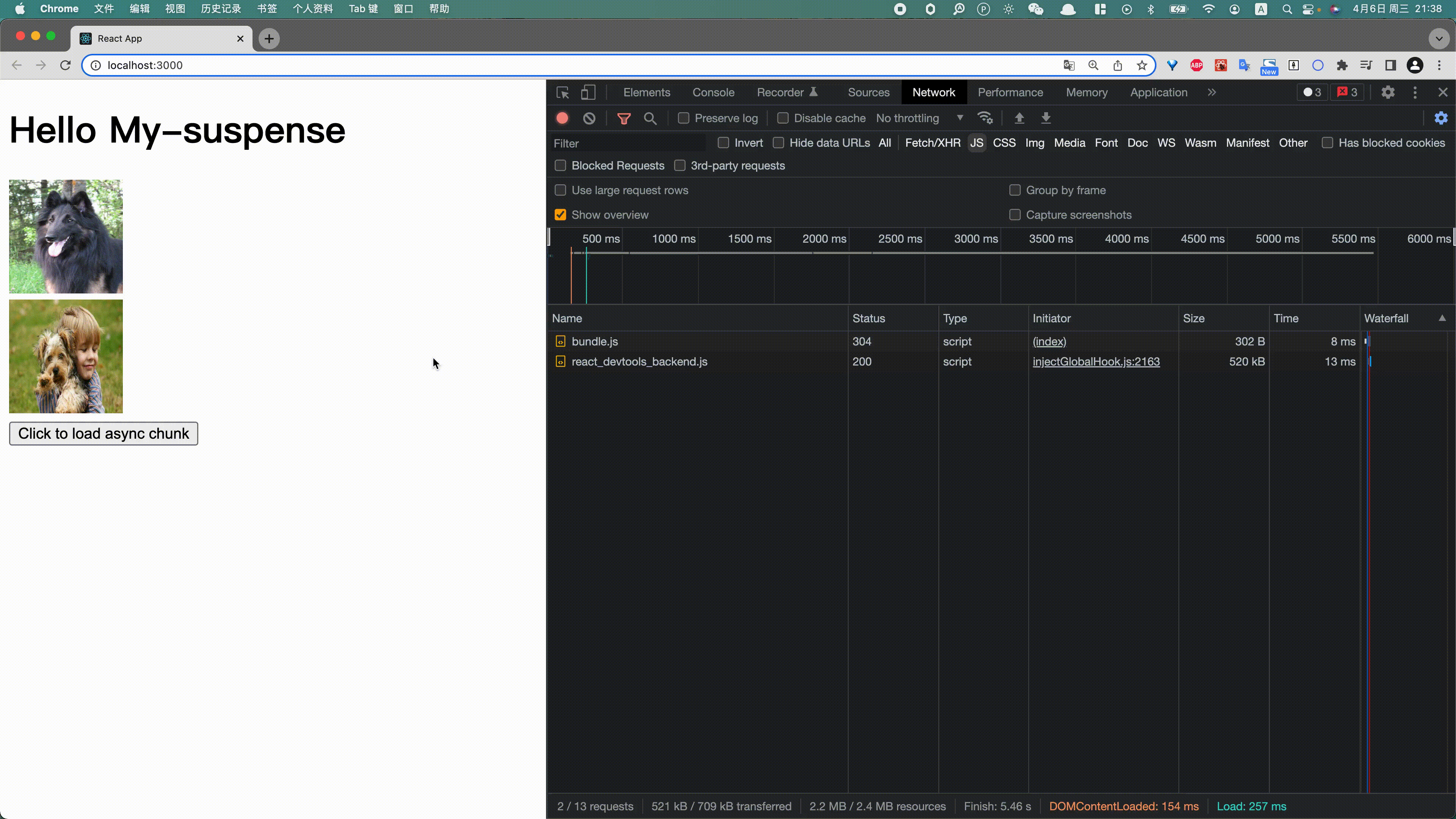Reload the page
The image size is (1456, 819).
[66, 65]
